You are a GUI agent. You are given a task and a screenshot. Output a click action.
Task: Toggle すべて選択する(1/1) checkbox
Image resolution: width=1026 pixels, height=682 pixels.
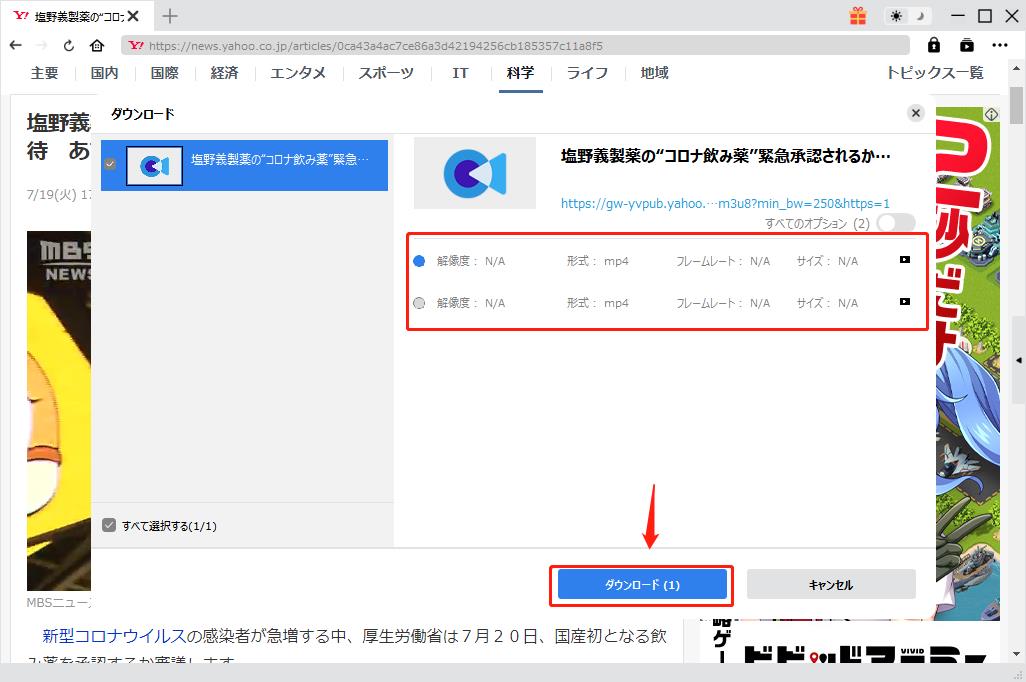[x=109, y=525]
